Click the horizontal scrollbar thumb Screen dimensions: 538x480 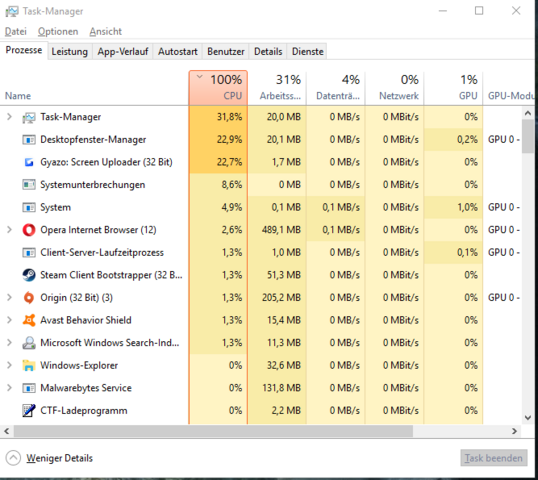point(213,431)
